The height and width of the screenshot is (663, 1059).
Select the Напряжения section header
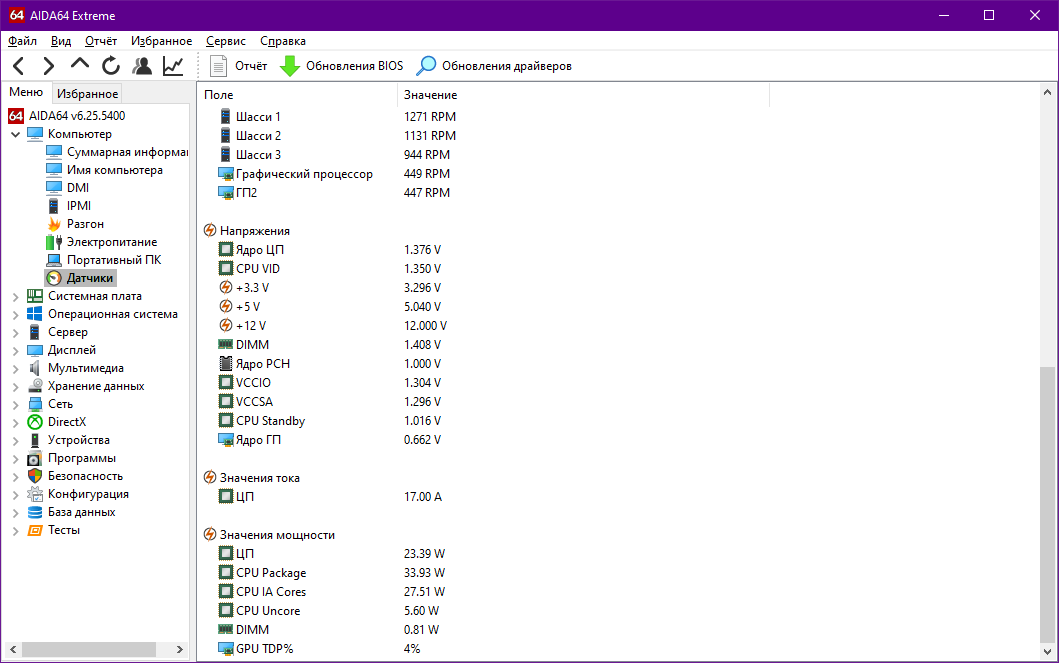coord(247,231)
